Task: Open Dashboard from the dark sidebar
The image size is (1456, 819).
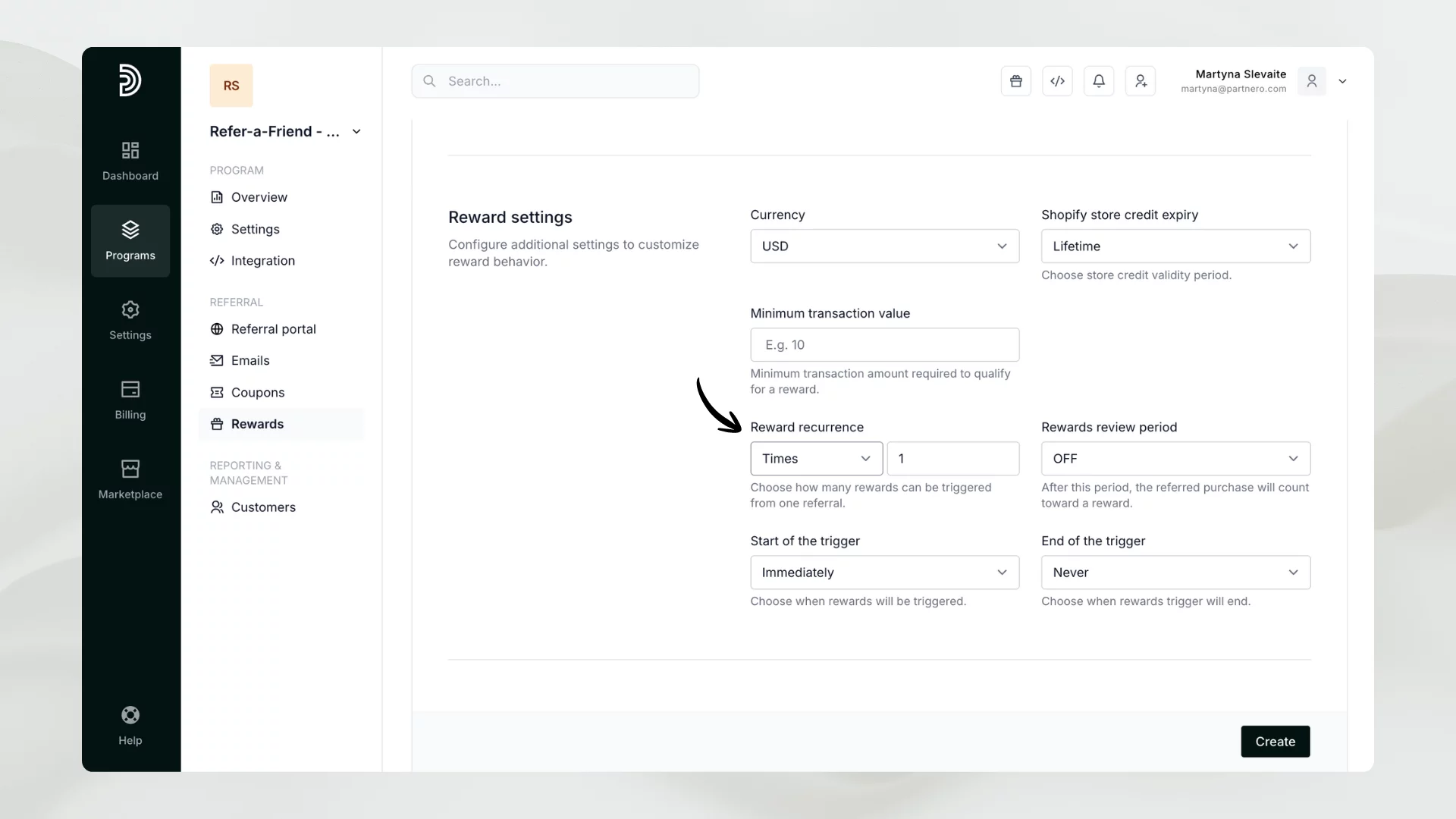Action: 130,161
